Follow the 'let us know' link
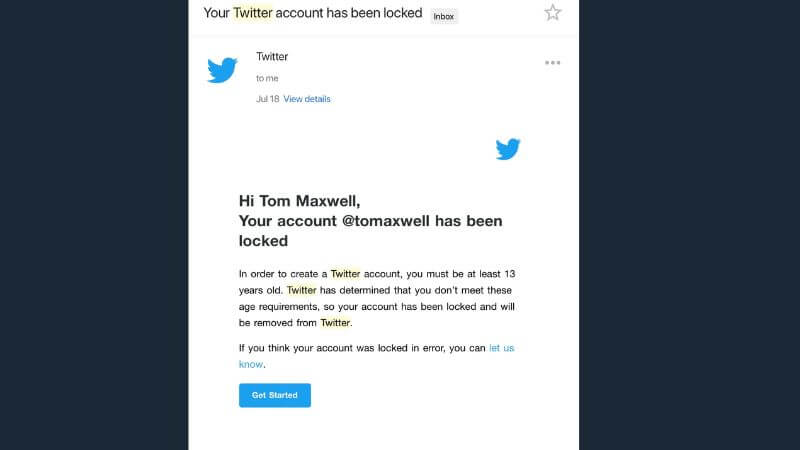This screenshot has width=800, height=450. coord(501,348)
